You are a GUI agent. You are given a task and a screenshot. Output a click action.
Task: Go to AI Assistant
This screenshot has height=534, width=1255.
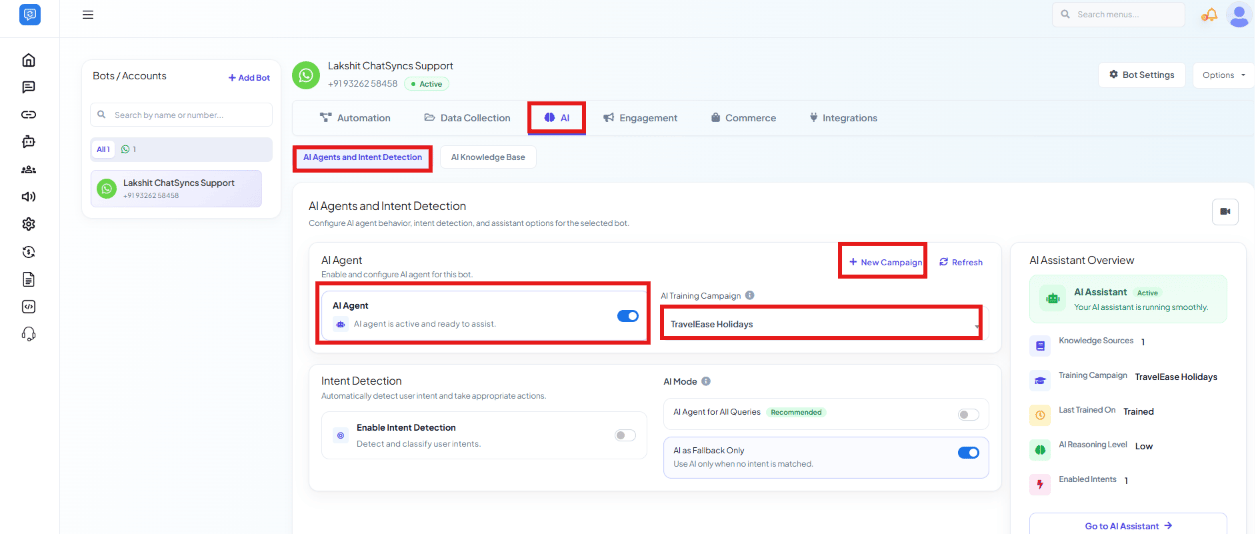pos(1128,525)
